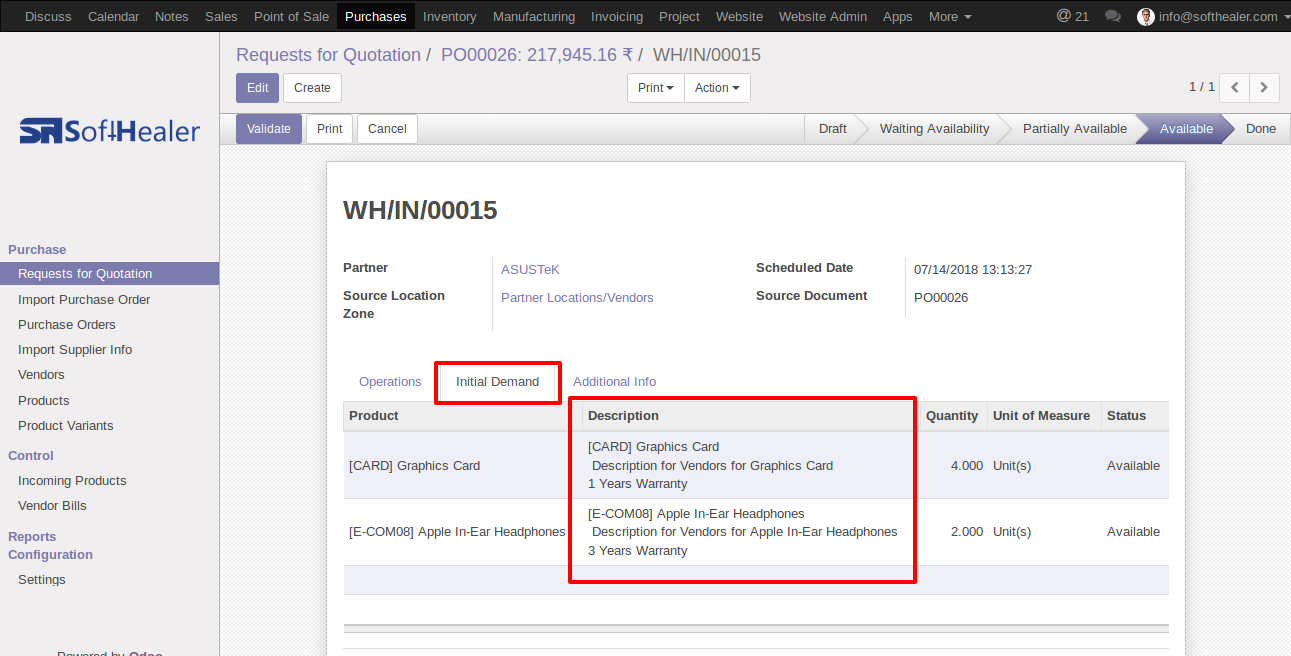This screenshot has width=1291, height=656.
Task: Go to next record arrow
Action: [1265, 88]
